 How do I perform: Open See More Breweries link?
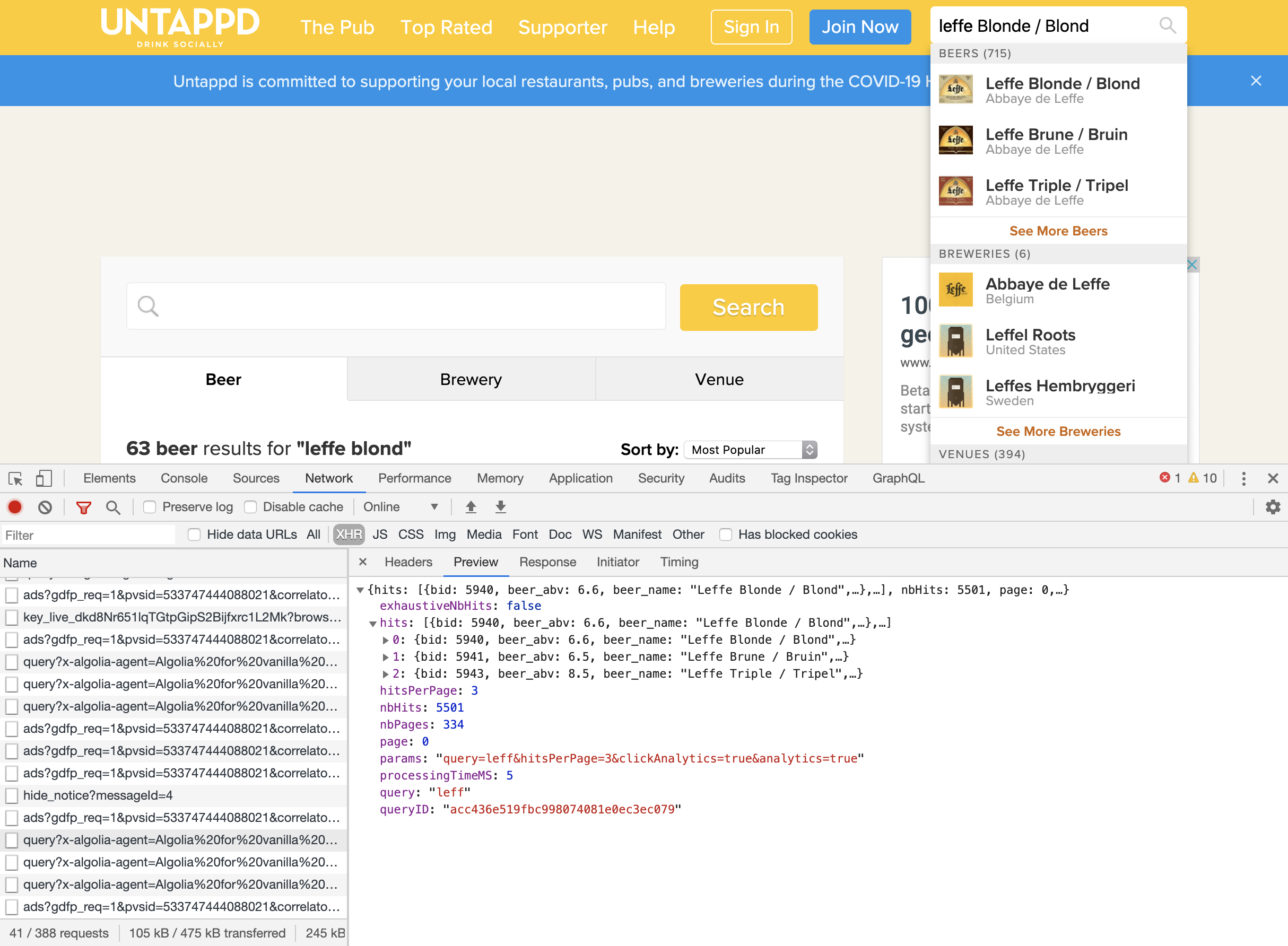coord(1058,431)
